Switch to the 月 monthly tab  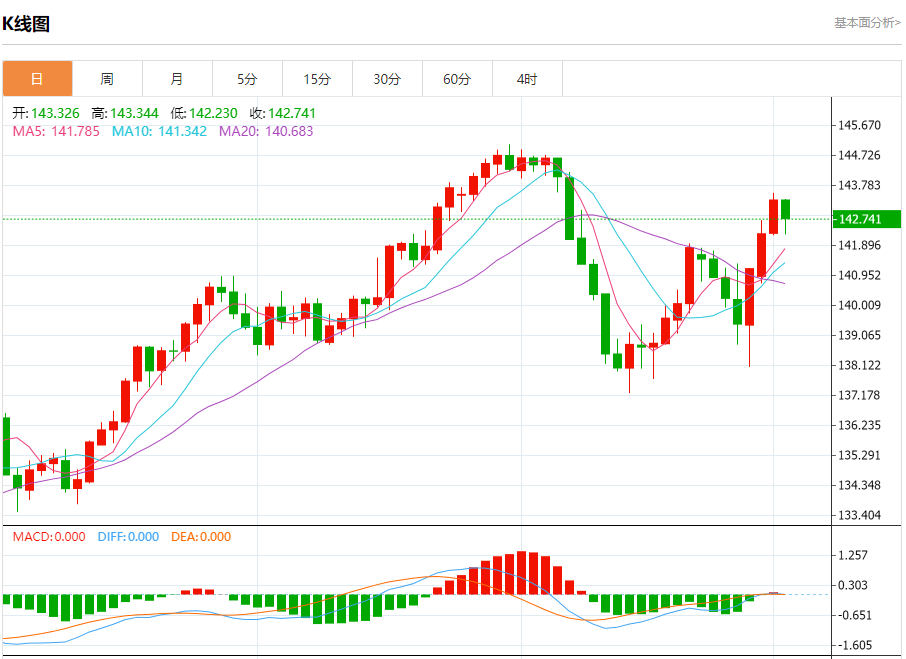click(177, 79)
